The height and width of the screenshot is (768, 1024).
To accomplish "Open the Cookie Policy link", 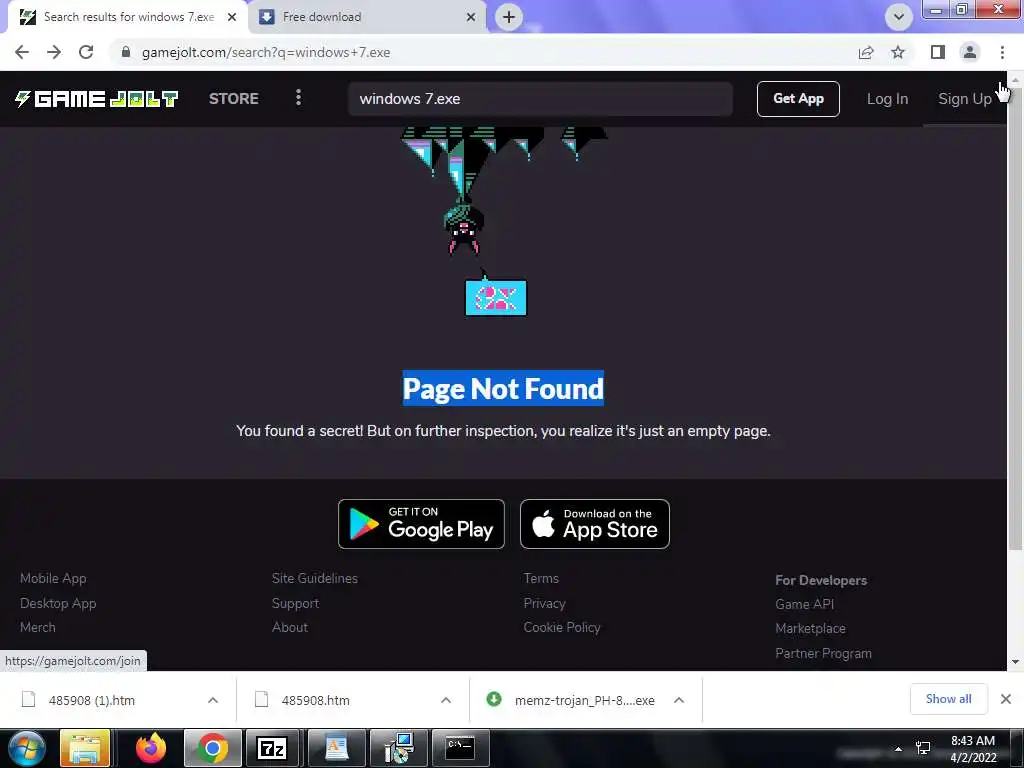I will [562, 627].
